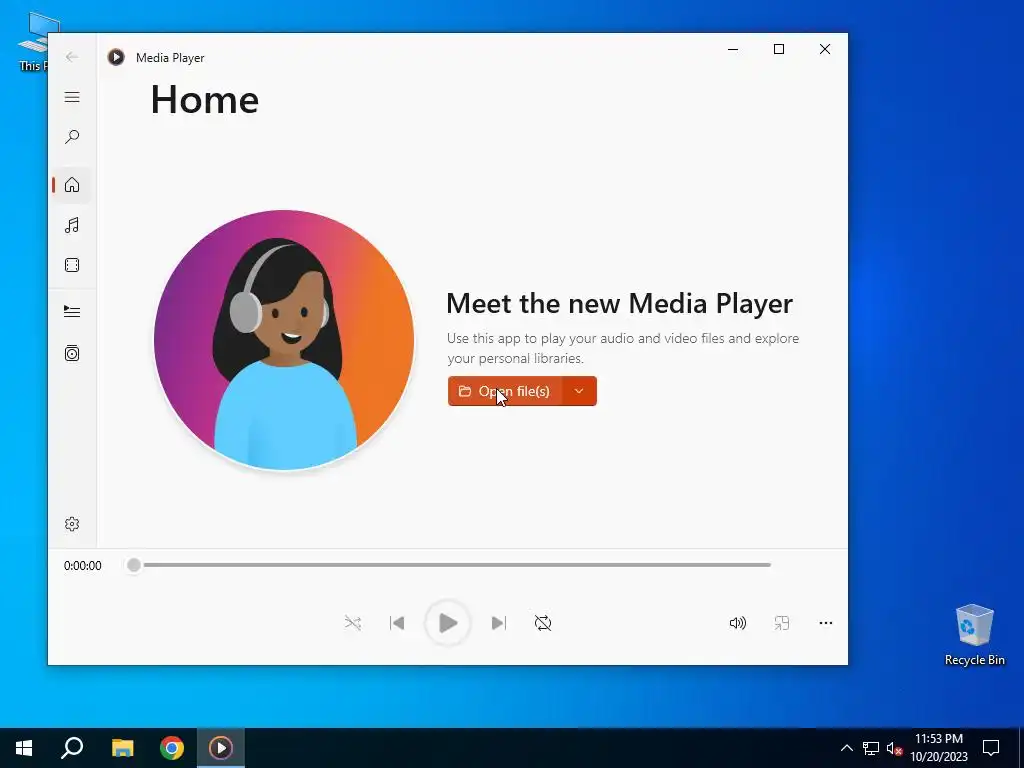Click muted speaker tray icon
This screenshot has width=1024, height=768.
pos(895,748)
